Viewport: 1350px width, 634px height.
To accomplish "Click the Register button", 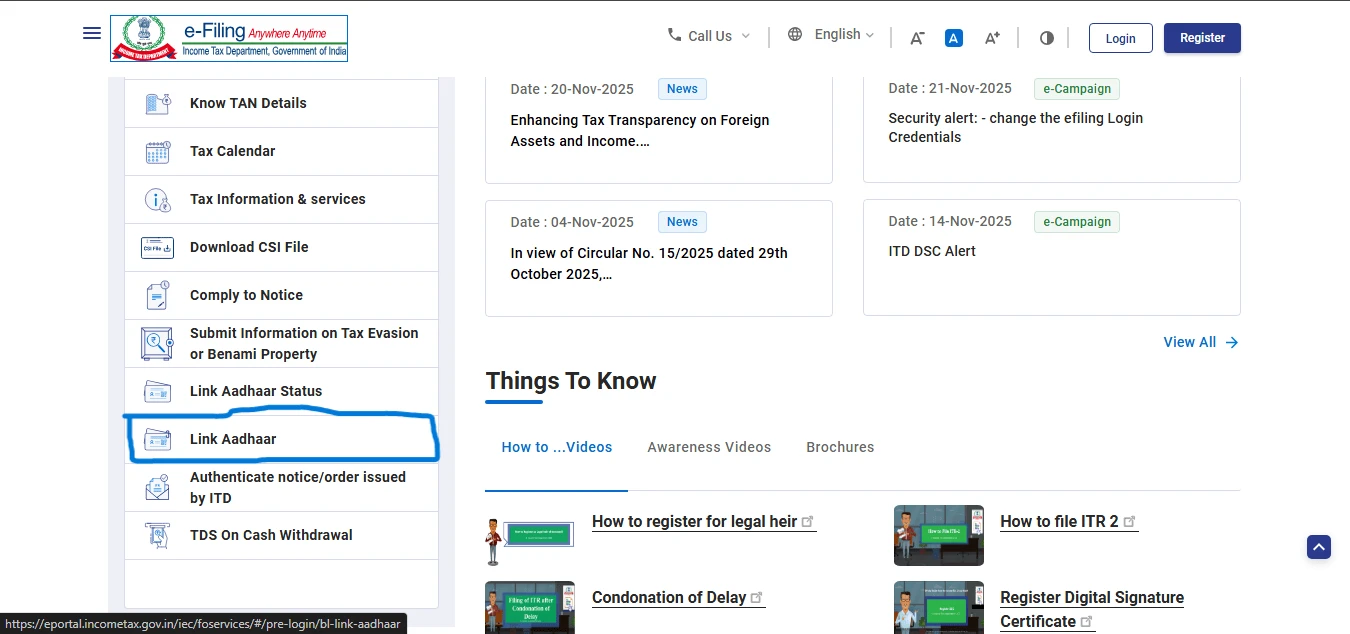I will pyautogui.click(x=1202, y=38).
